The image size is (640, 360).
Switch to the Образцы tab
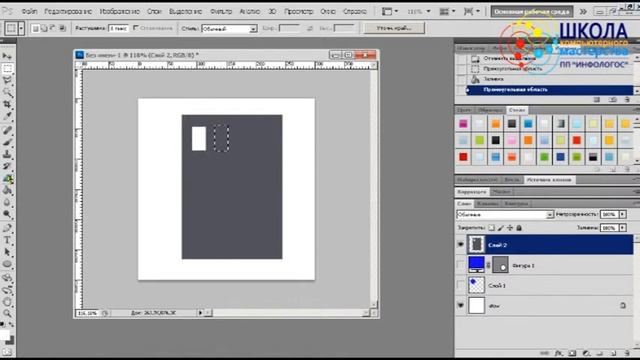(490, 110)
